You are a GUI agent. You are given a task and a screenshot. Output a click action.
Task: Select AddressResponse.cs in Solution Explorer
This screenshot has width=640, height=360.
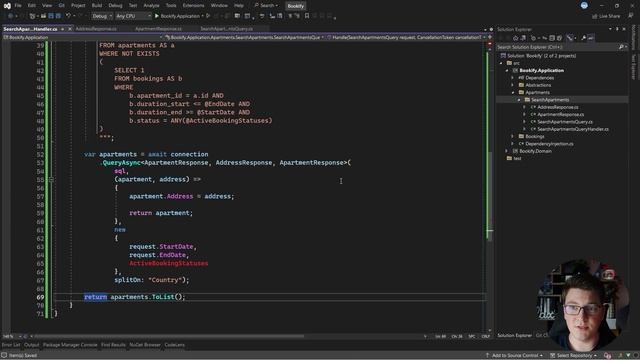558,107
